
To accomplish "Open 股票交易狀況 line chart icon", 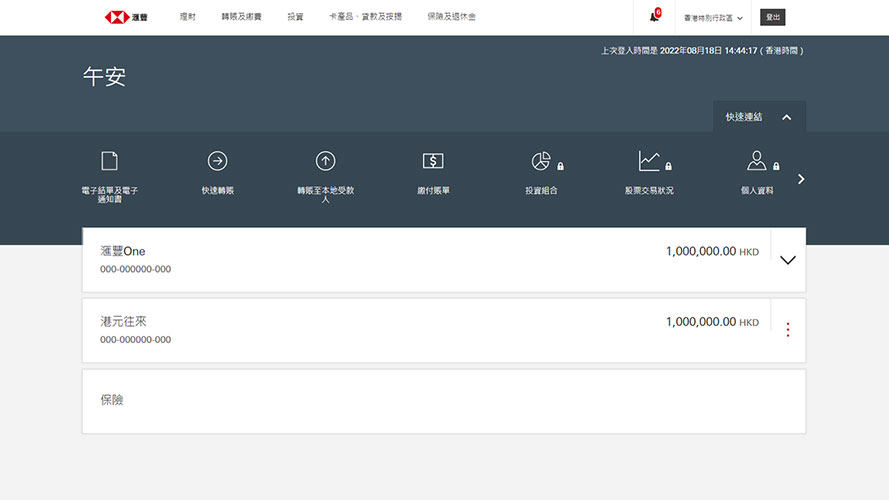I will [649, 161].
